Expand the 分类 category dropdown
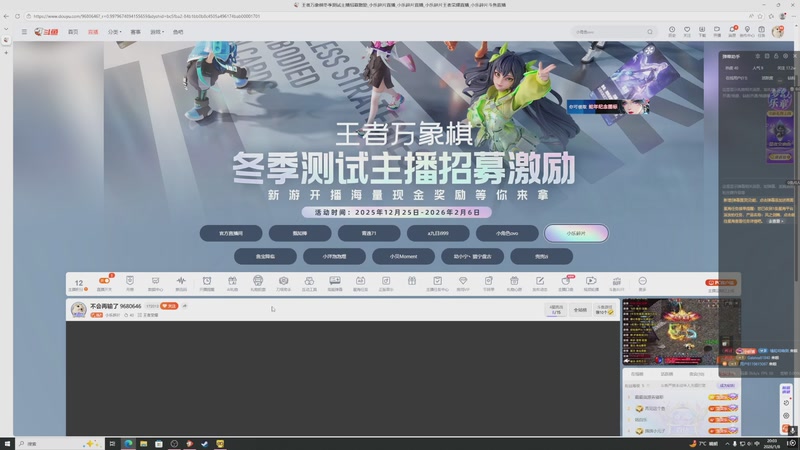800x450 pixels. pyautogui.click(x=114, y=32)
